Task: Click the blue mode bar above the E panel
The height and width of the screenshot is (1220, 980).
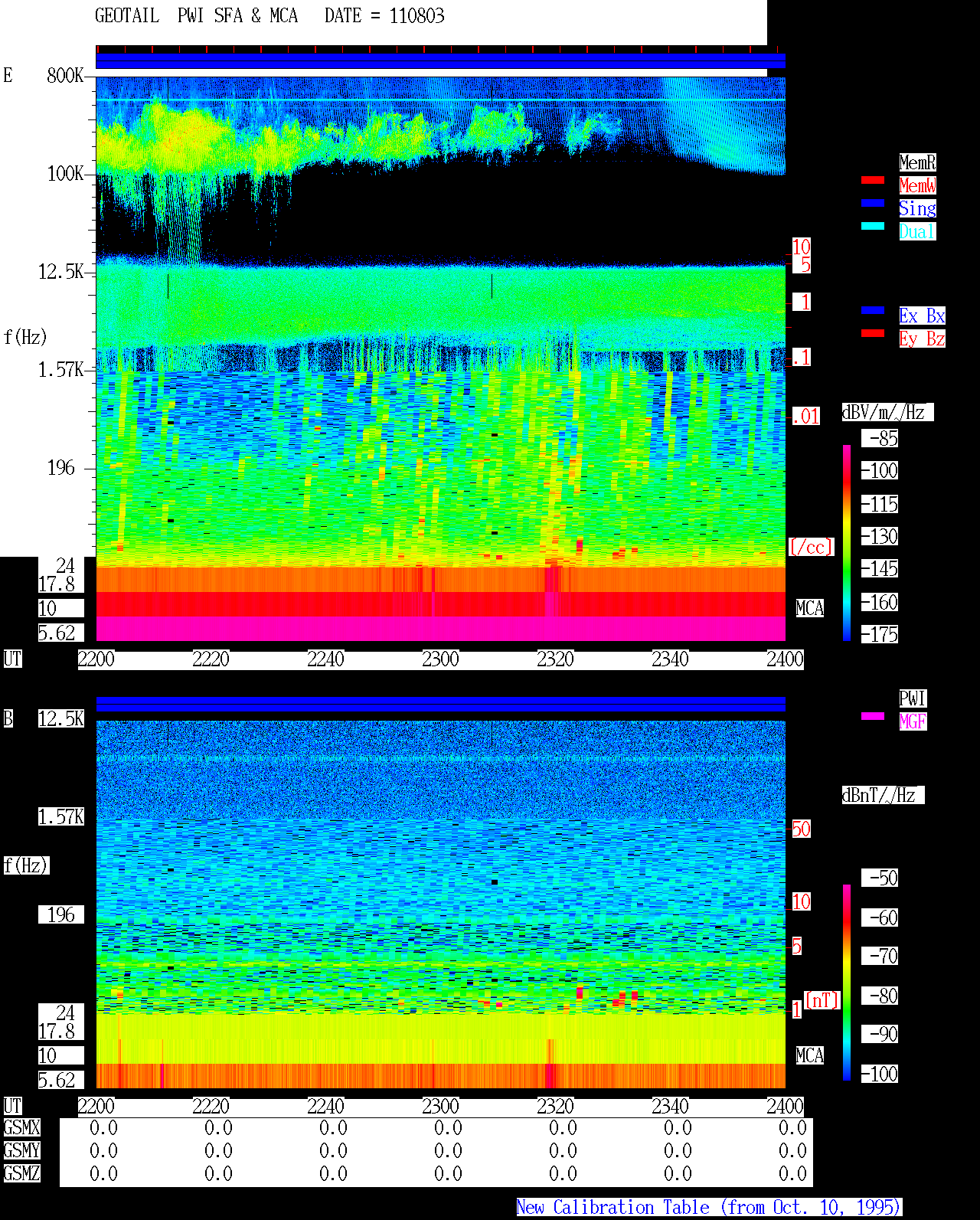Action: [x=441, y=61]
